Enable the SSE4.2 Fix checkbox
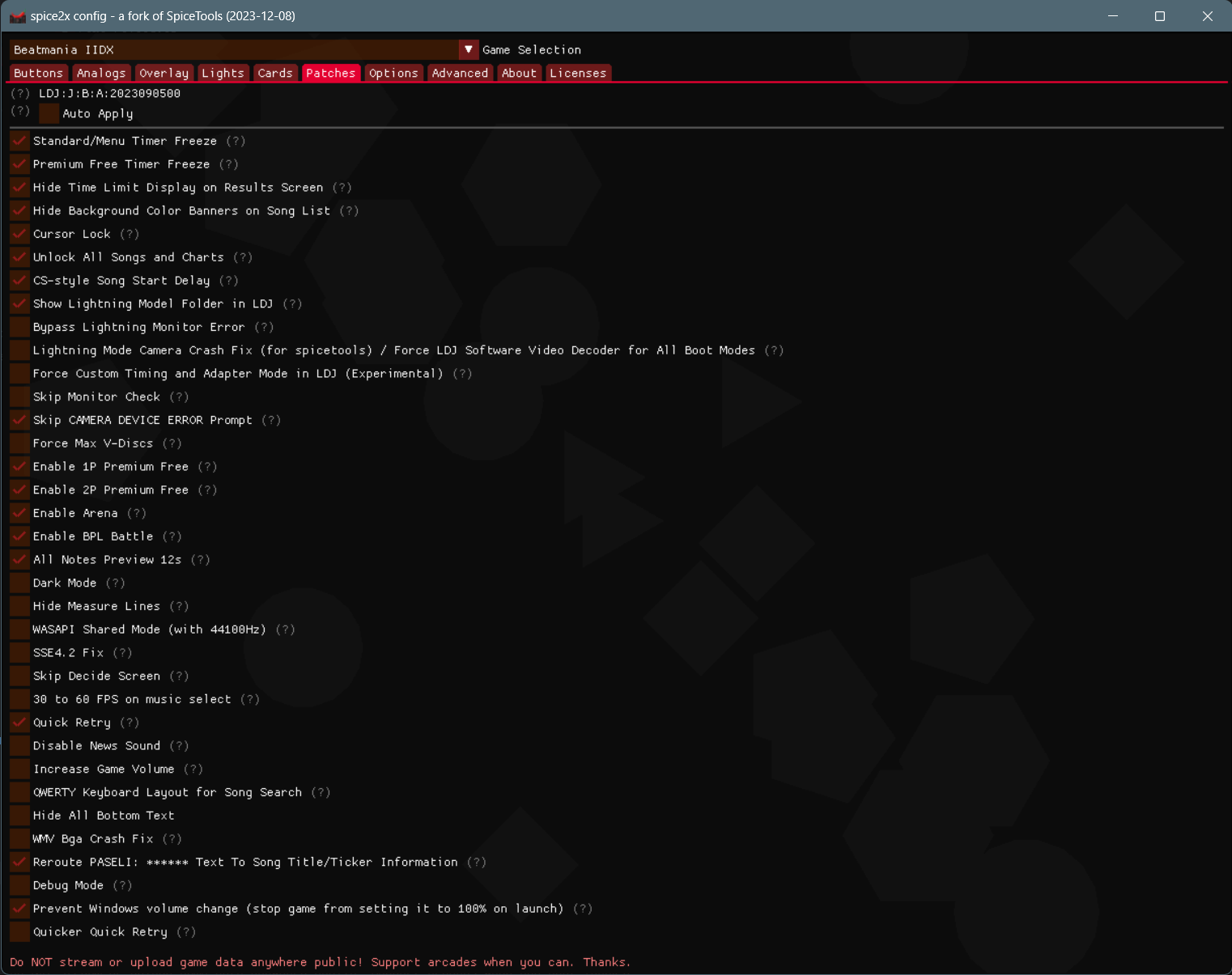The image size is (1232, 975). (19, 653)
